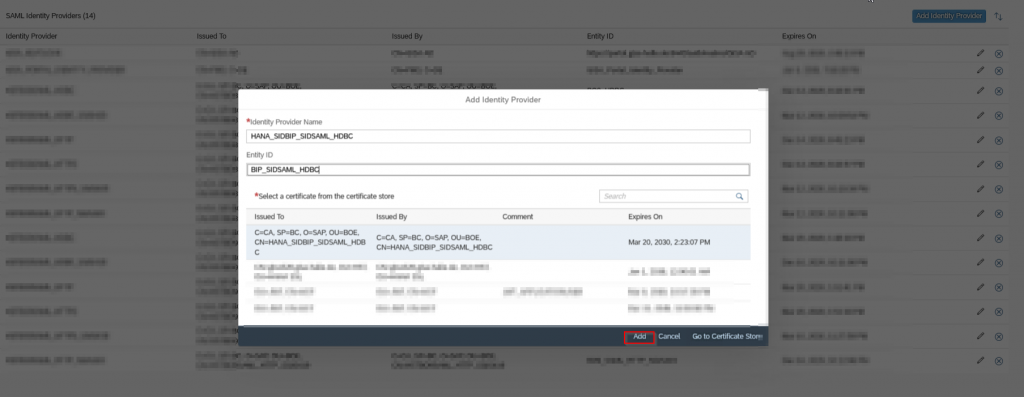This screenshot has height=397, width=1024.
Task: Sort dialog certificates by Comment column
Action: (x=518, y=217)
